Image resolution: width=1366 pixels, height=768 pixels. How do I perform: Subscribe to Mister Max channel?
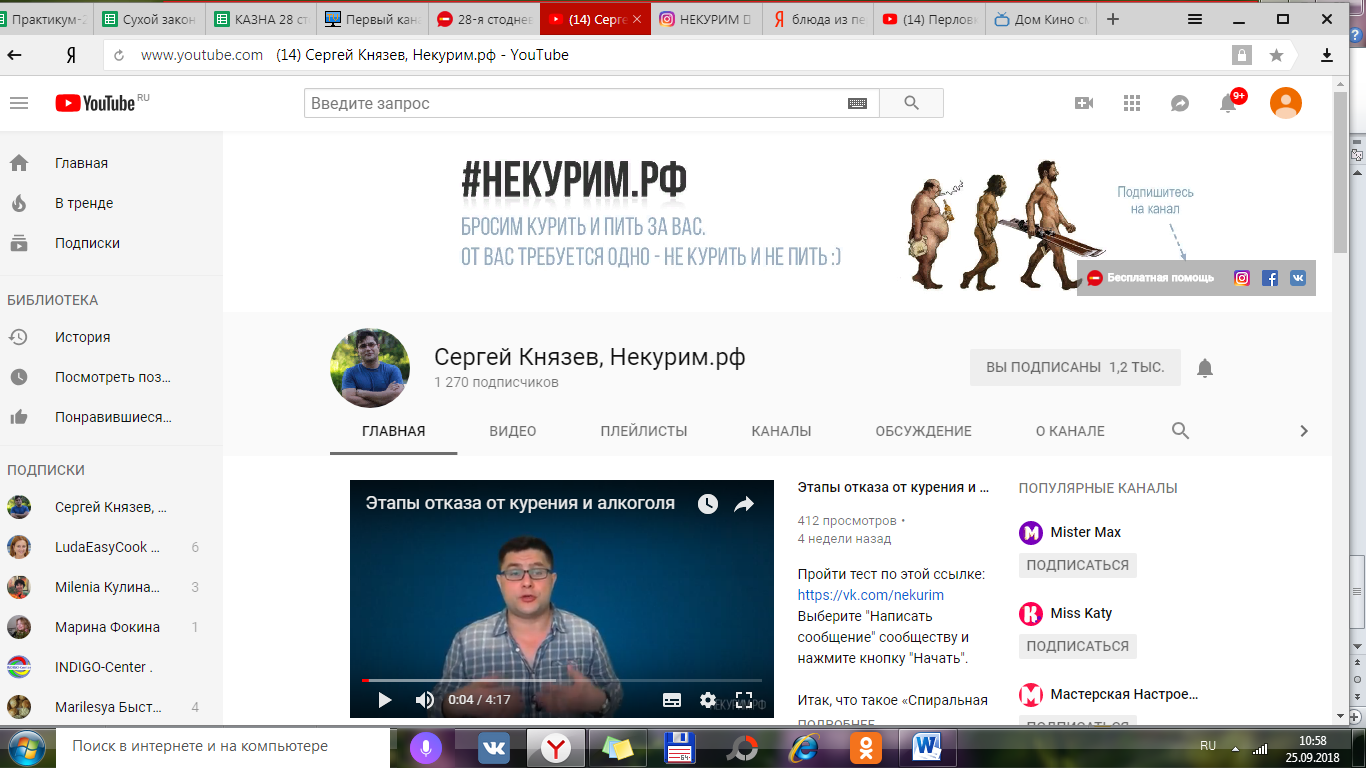(1077, 565)
